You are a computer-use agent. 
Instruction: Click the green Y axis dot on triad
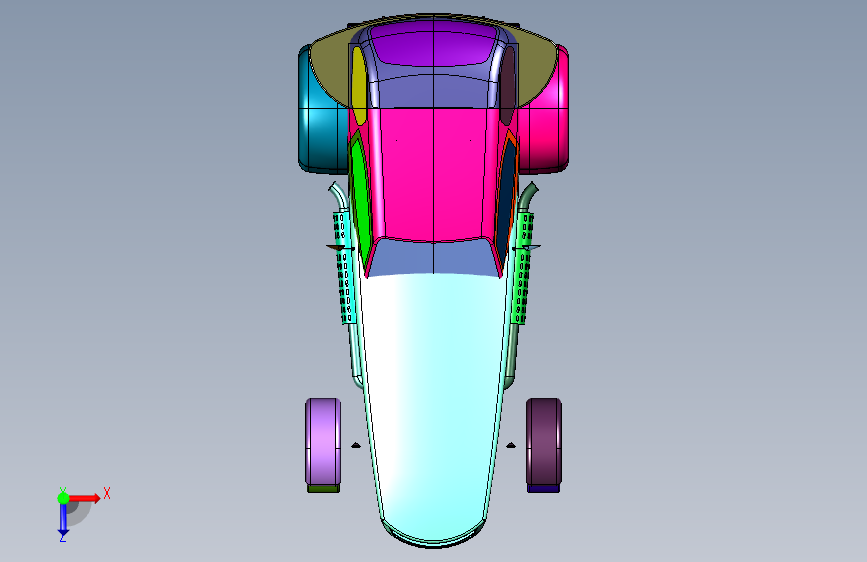(x=63, y=498)
